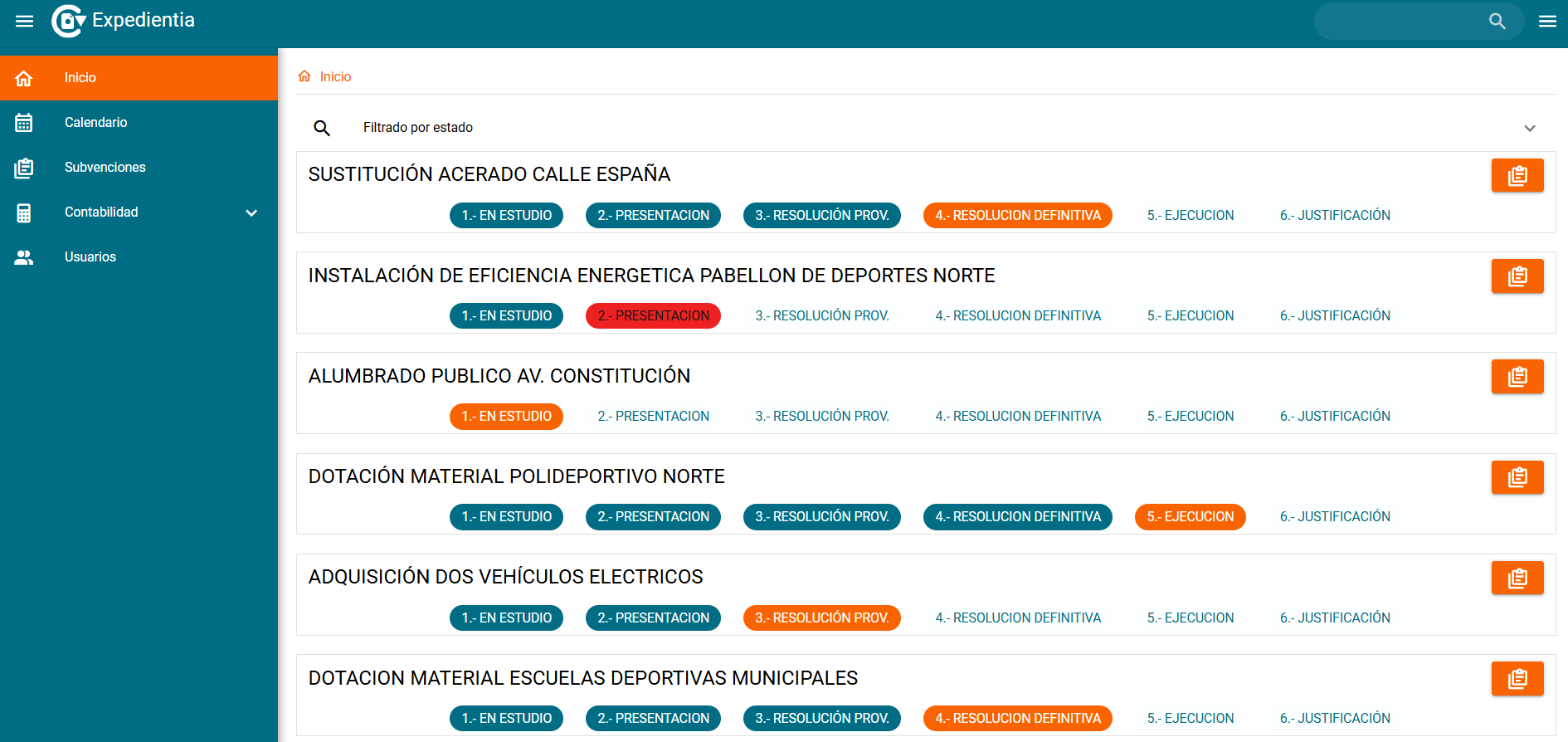Click the red 2.- PRESENTACION stage badge
The height and width of the screenshot is (742, 1568).
point(653,316)
